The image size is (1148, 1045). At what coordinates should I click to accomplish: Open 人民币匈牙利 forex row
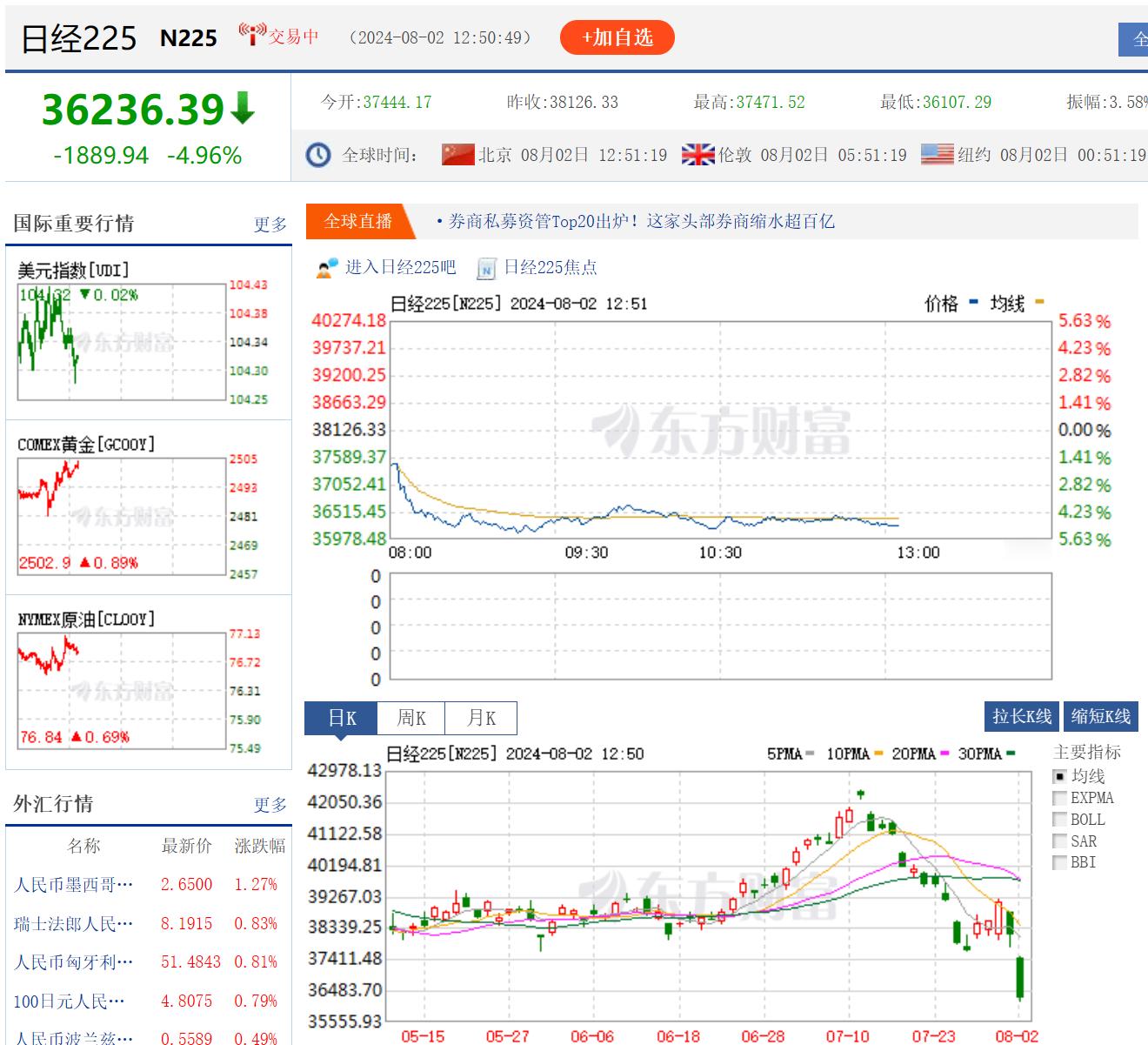coord(149,962)
